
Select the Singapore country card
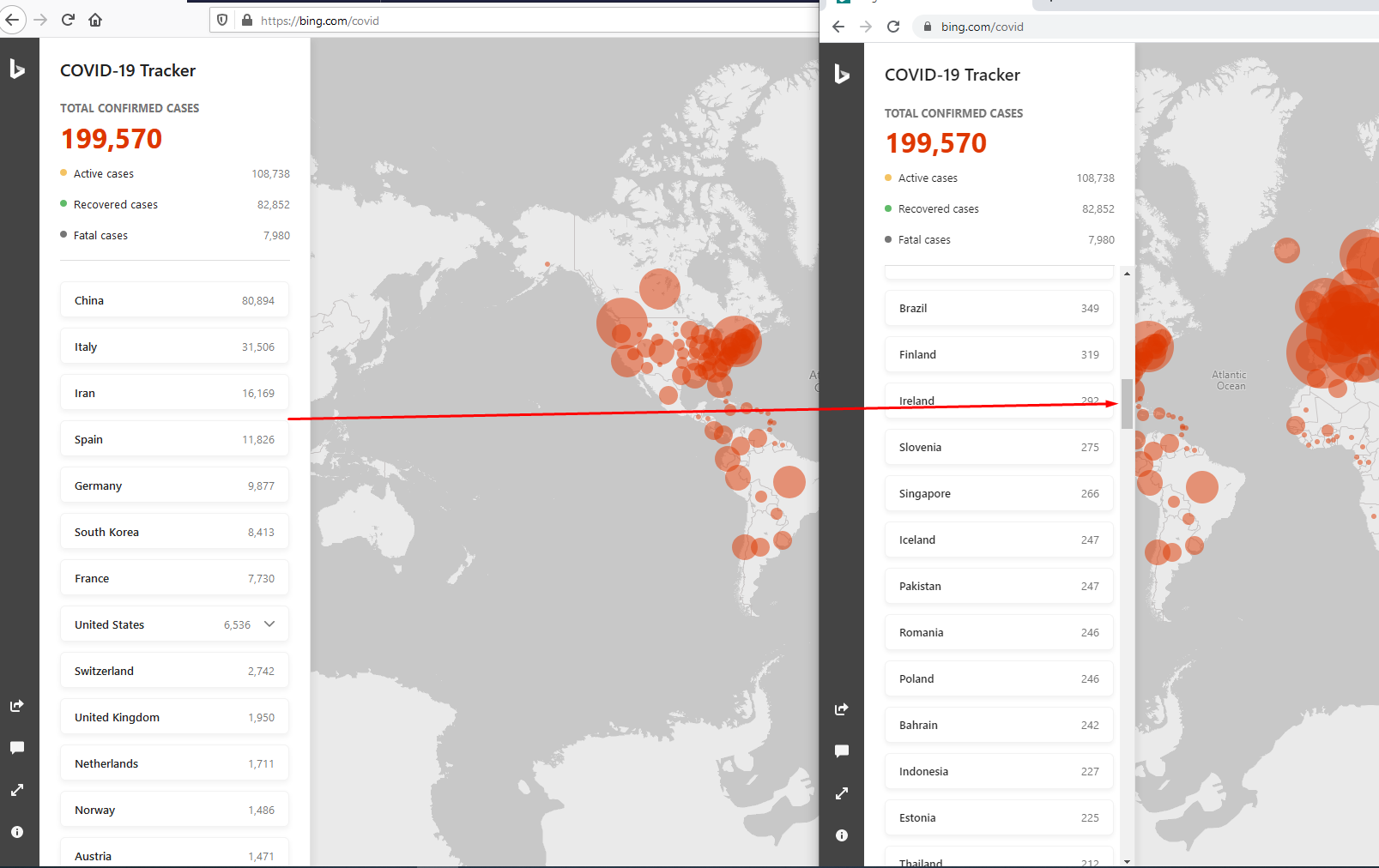pos(999,493)
